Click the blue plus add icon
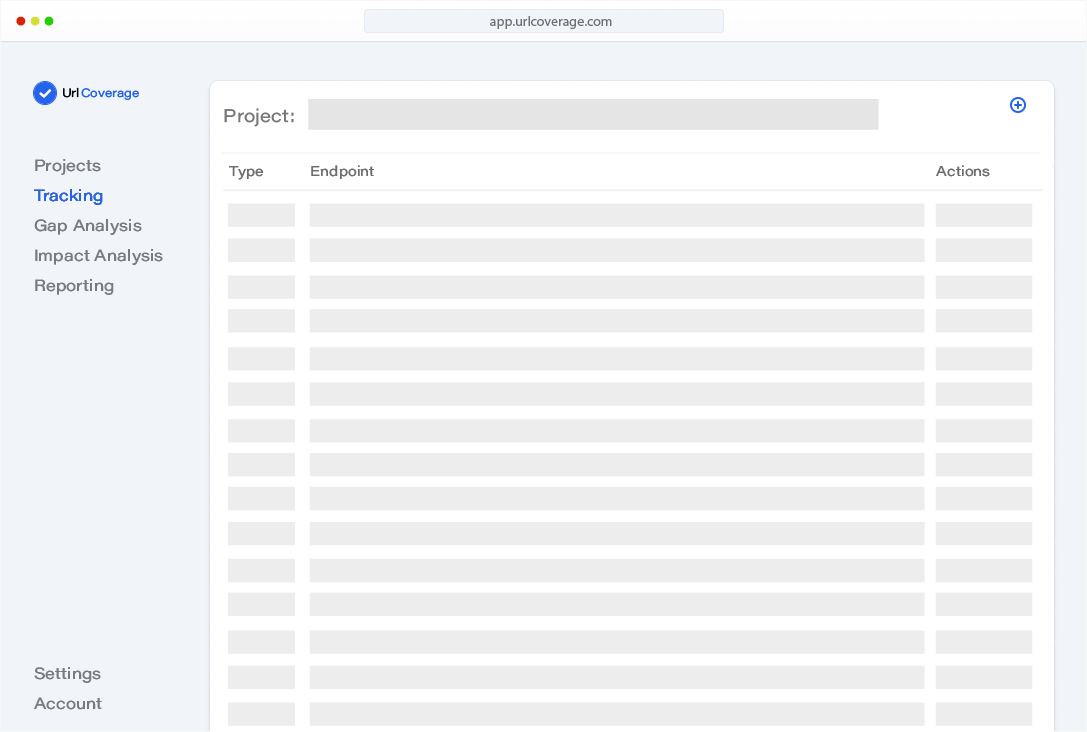This screenshot has height=732, width=1087. [x=1017, y=105]
